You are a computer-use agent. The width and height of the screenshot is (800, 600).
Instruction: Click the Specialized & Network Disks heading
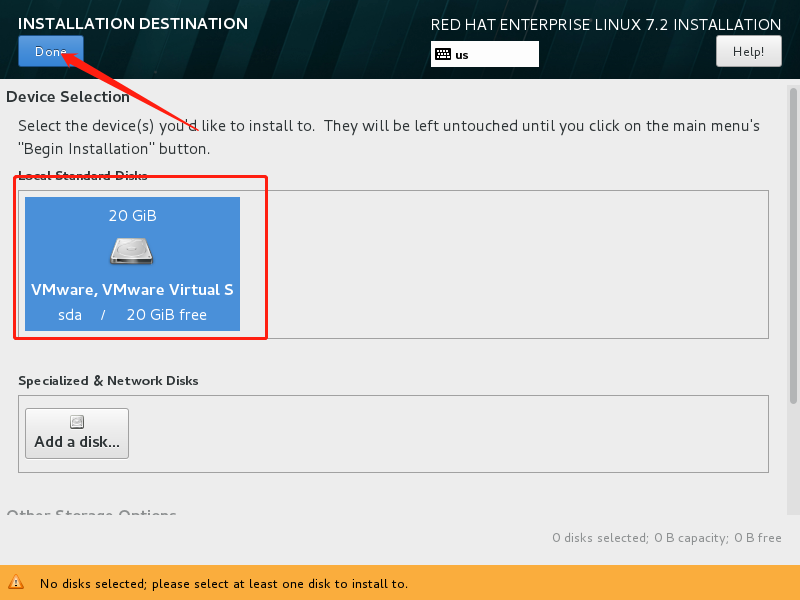click(x=108, y=381)
